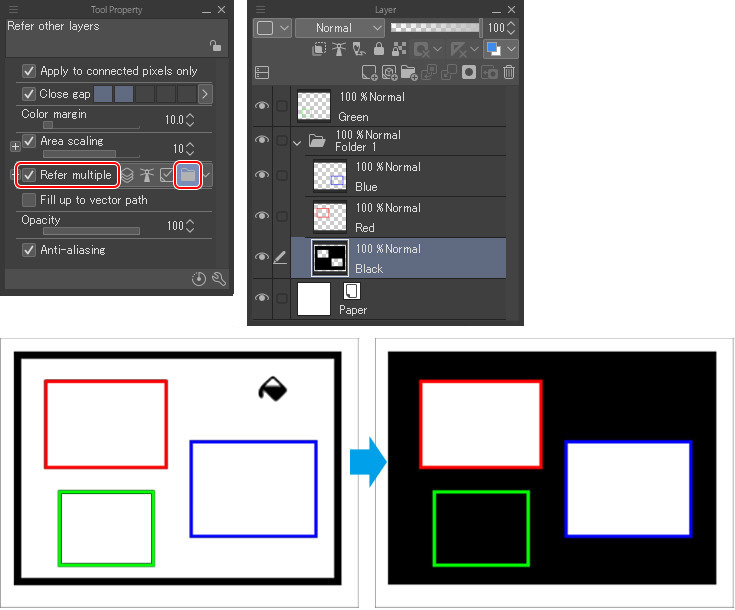Set as reference layer in Layer panel
Viewport: 735px width, 610px height.
coord(339,49)
